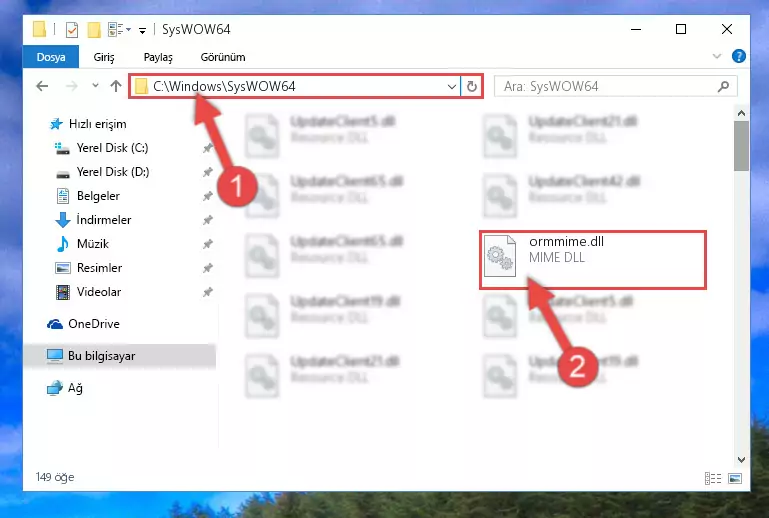Expand the ribbon with the chevron
Image resolution: width=769 pixels, height=518 pixels.
pyautogui.click(x=717, y=56)
